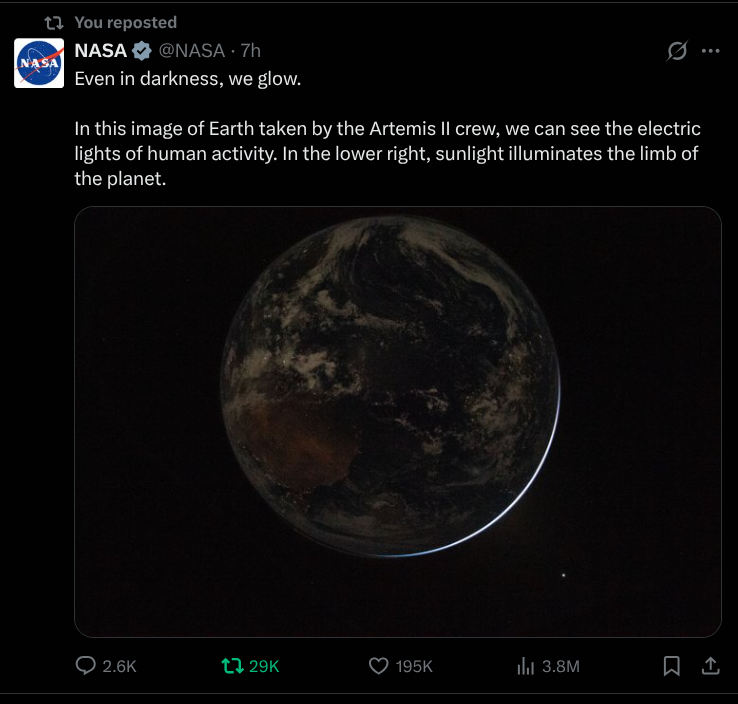
Task: Click the 29K reposts count
Action: pyautogui.click(x=264, y=667)
